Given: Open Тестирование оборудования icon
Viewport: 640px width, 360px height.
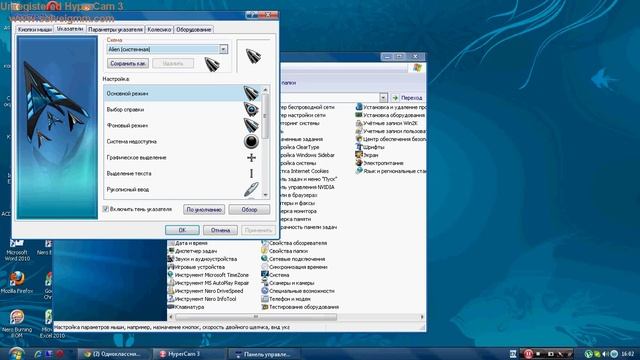Looking at the screenshot, I should (x=264, y=307).
